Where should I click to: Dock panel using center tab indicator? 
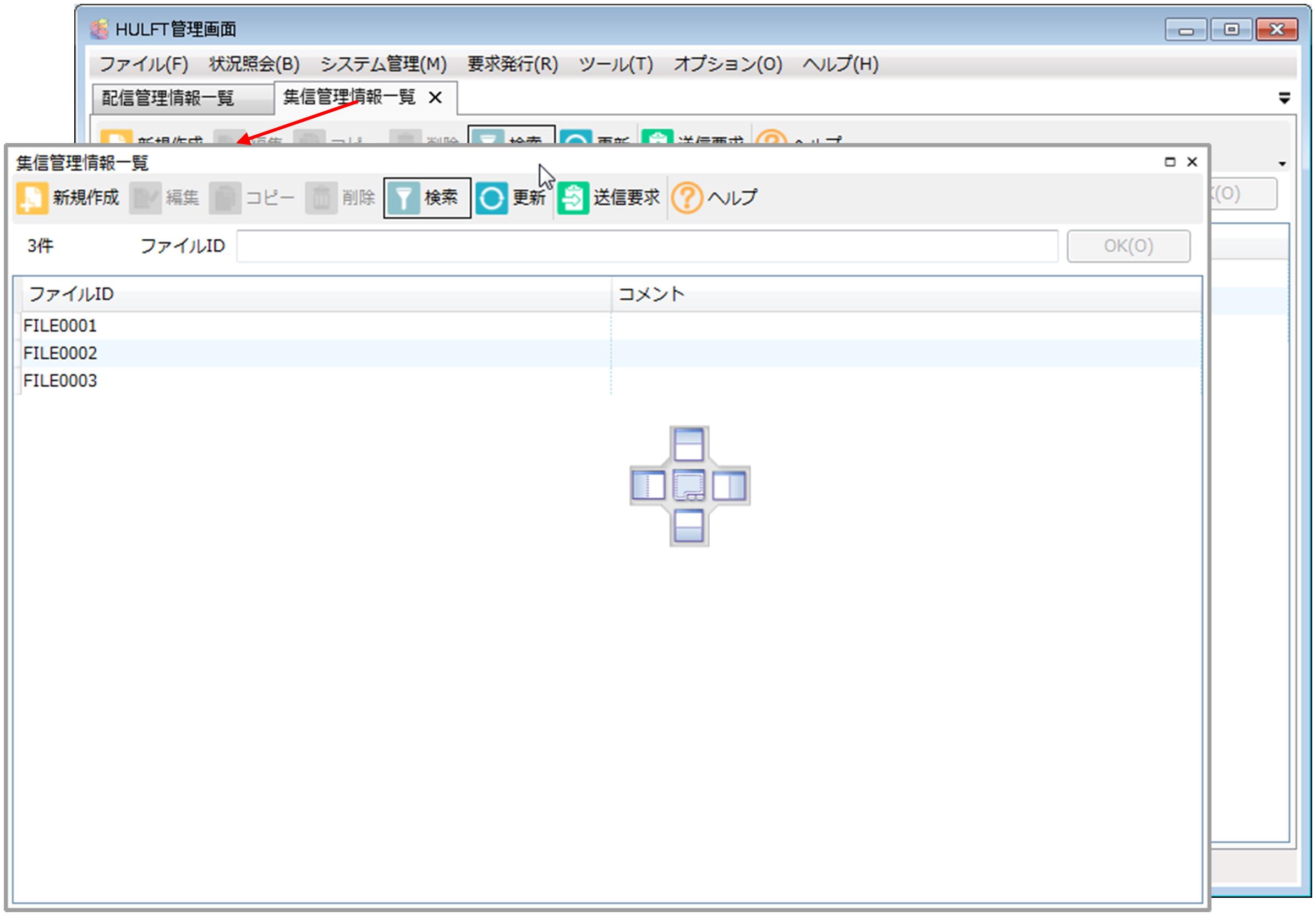pyautogui.click(x=688, y=486)
